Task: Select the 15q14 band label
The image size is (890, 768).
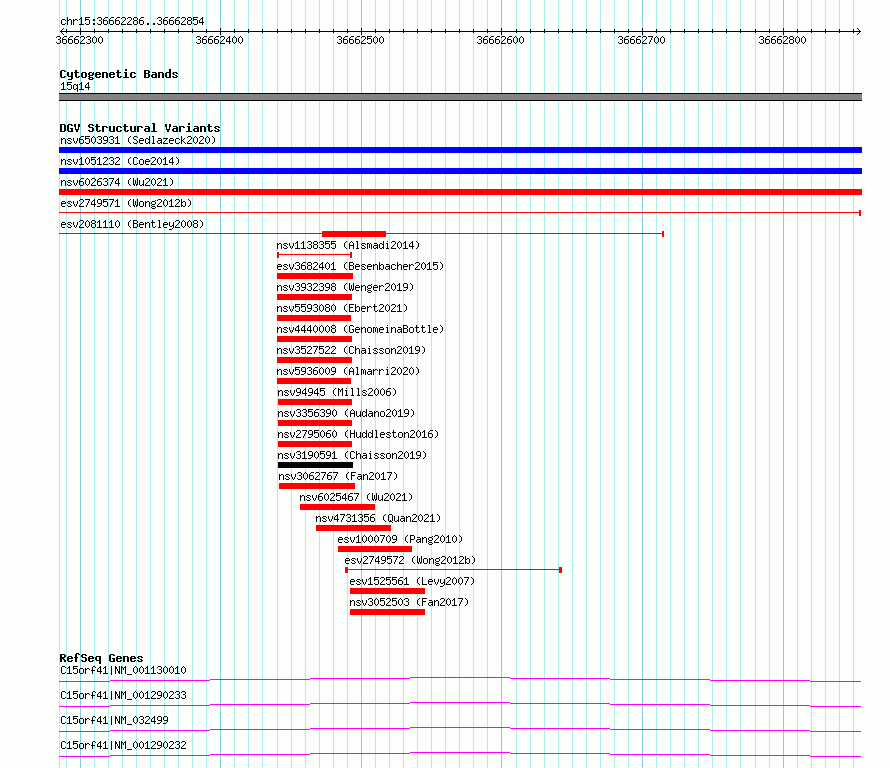Action: [x=75, y=86]
